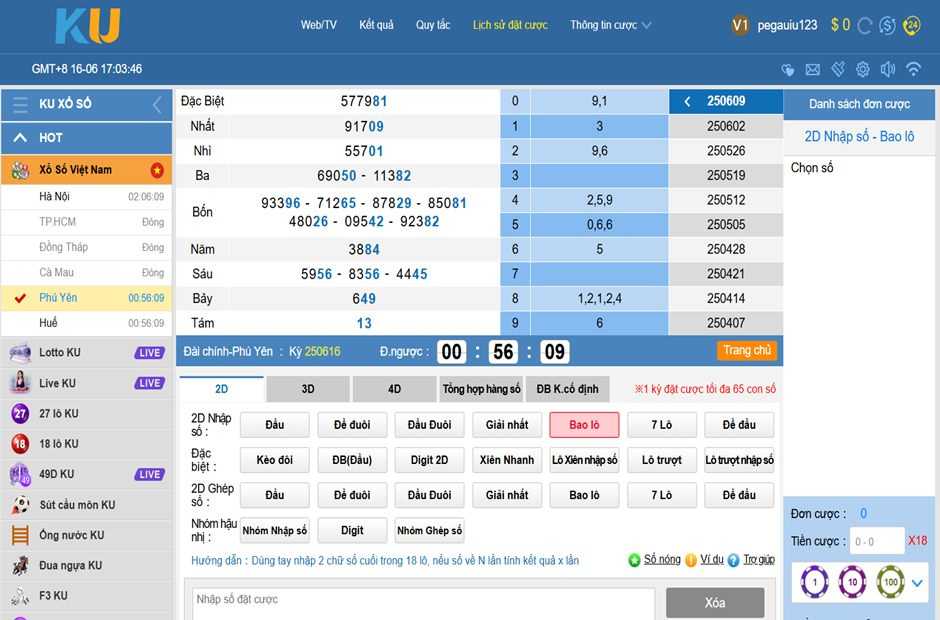Click the Tiền cược amount field
The height and width of the screenshot is (620, 940).
tap(877, 541)
